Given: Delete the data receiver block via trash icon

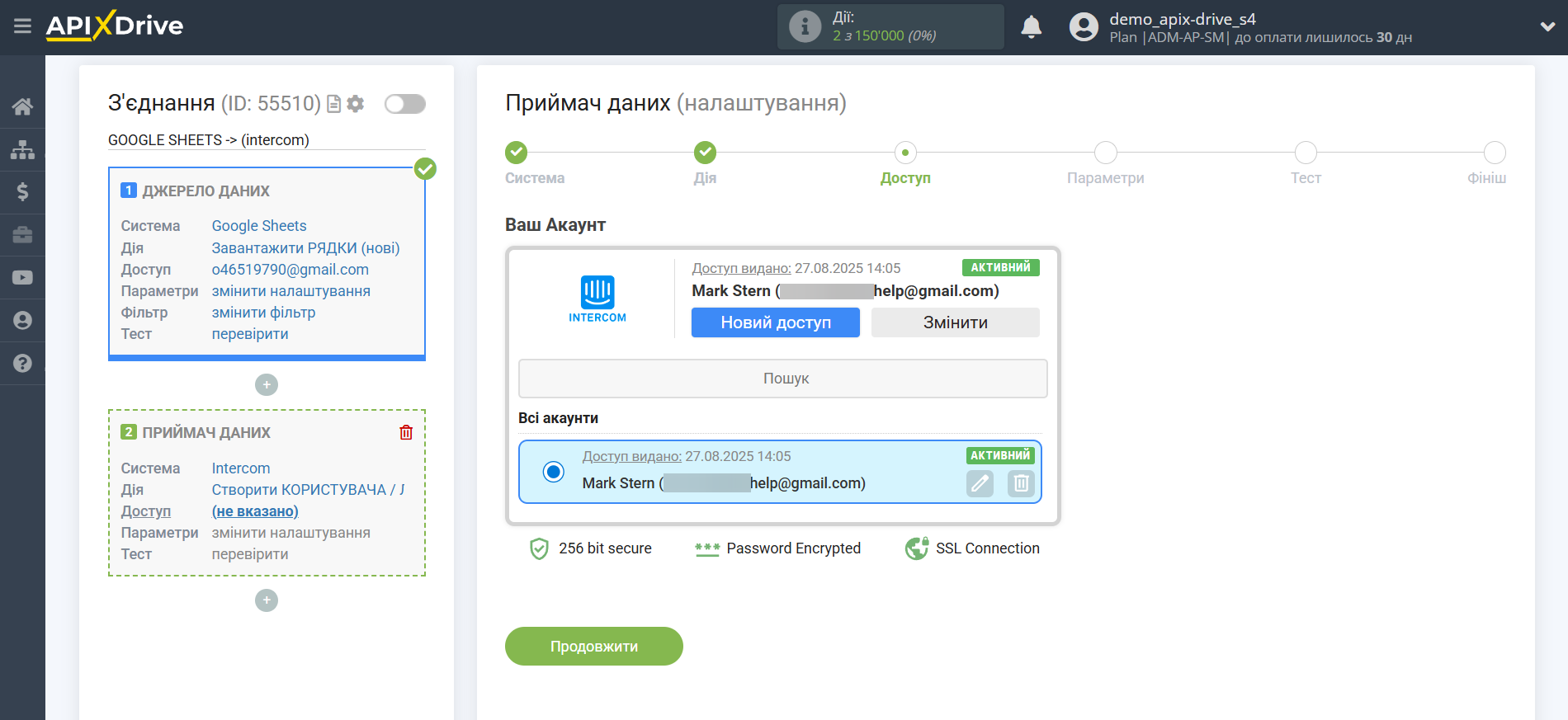Looking at the screenshot, I should [406, 433].
